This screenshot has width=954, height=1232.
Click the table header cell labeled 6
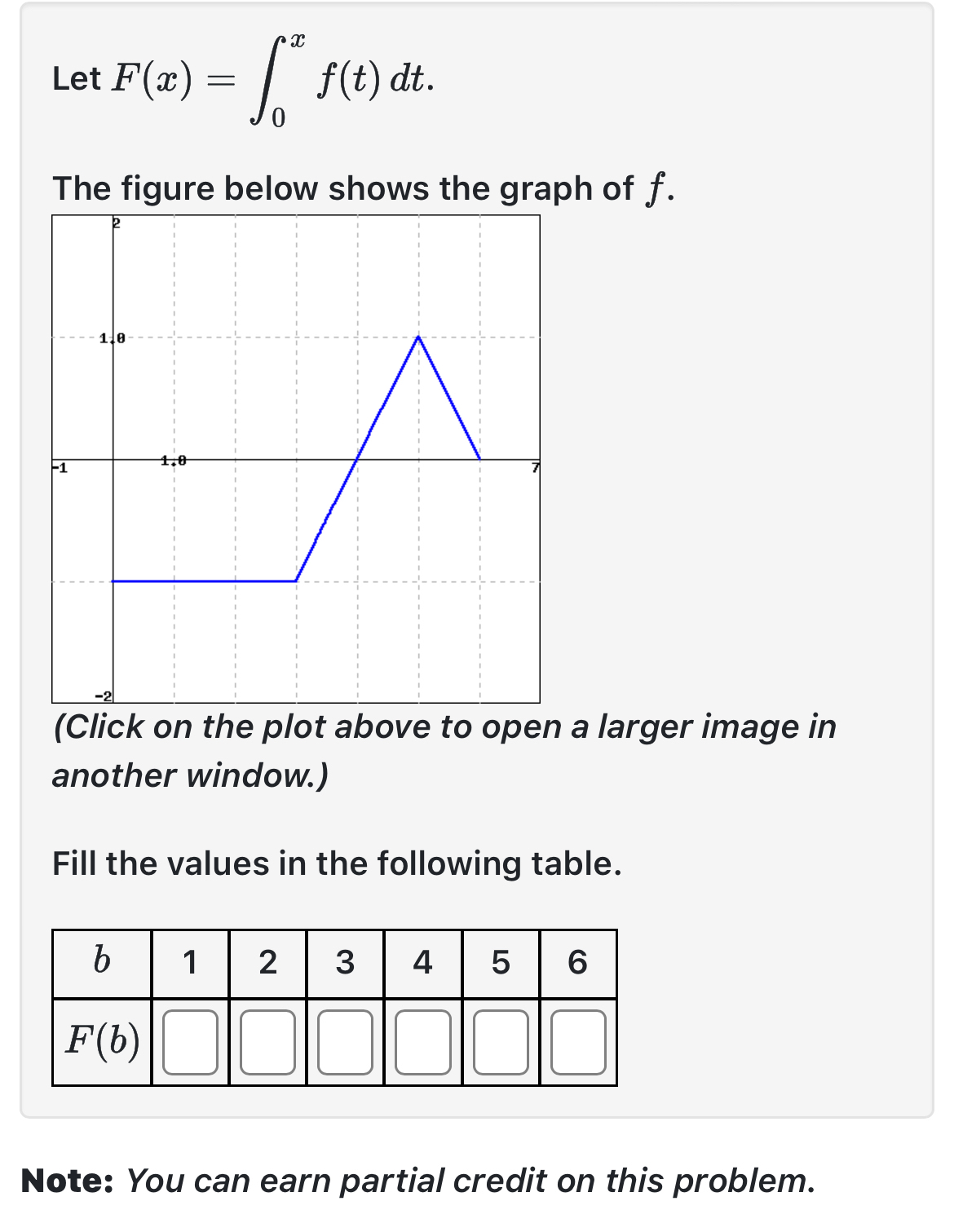coord(577,963)
